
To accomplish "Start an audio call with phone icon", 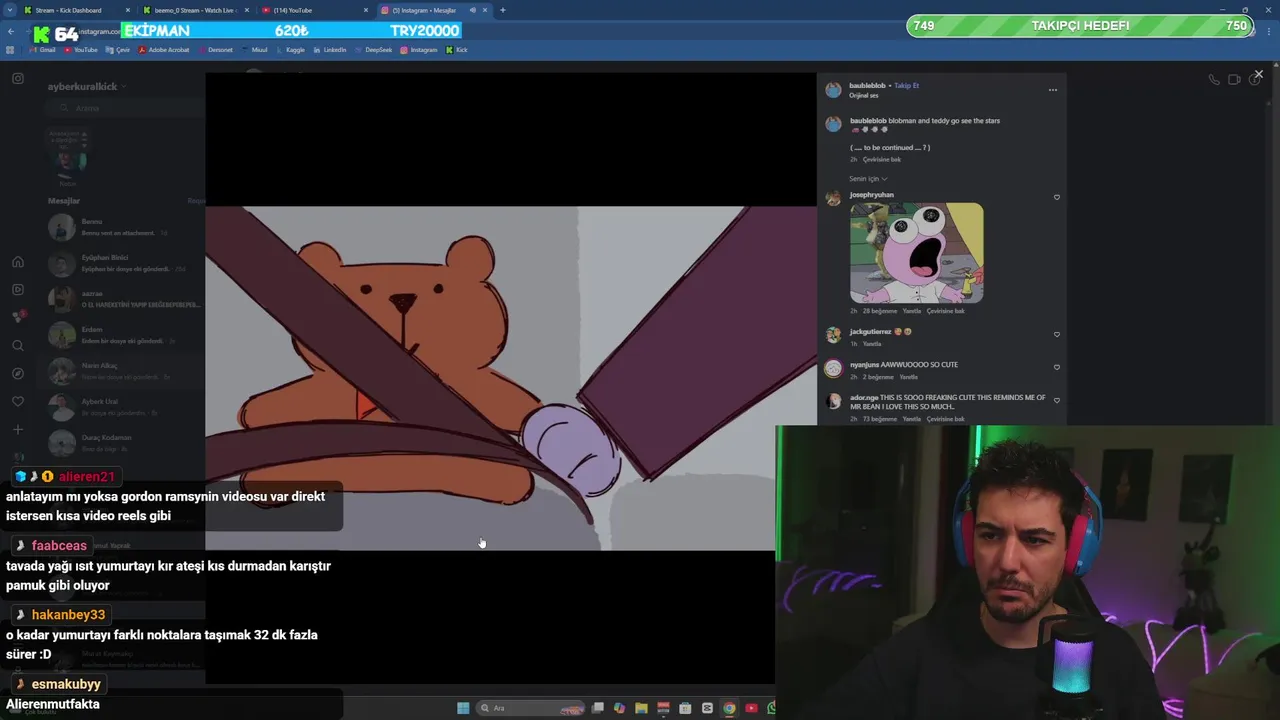I will 1214,80.
